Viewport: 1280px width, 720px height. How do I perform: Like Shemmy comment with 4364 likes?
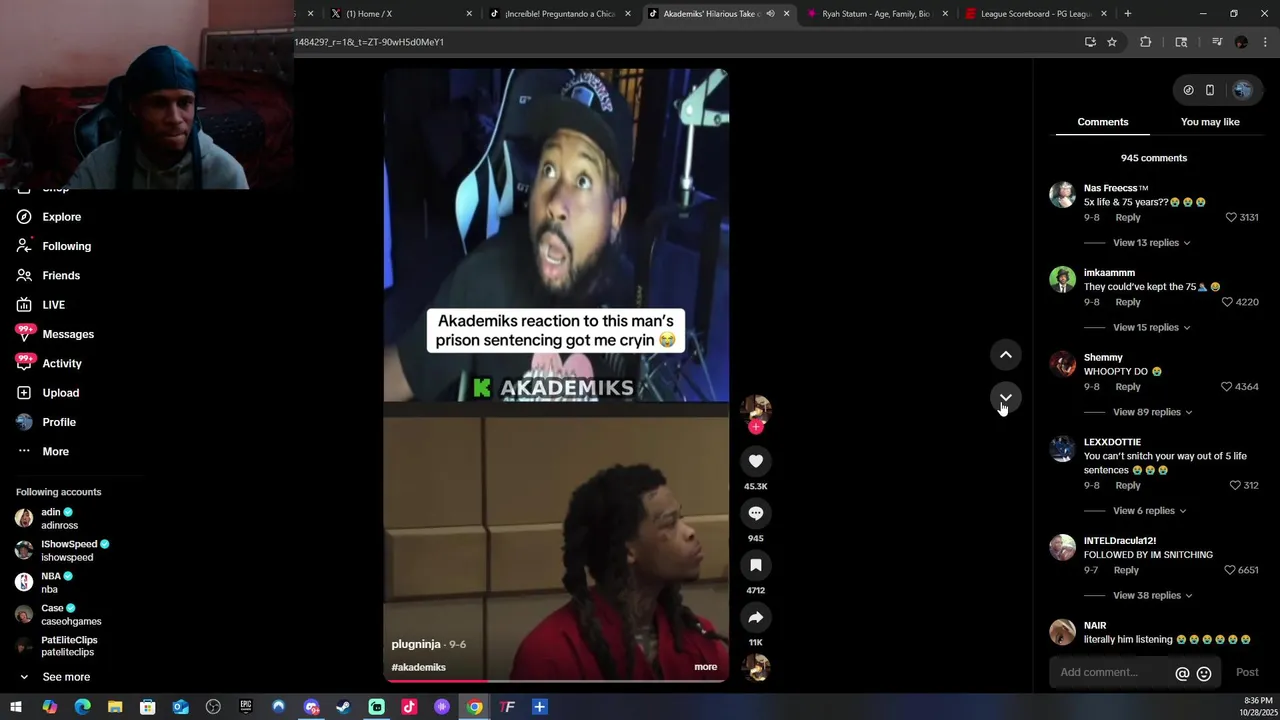click(1227, 387)
